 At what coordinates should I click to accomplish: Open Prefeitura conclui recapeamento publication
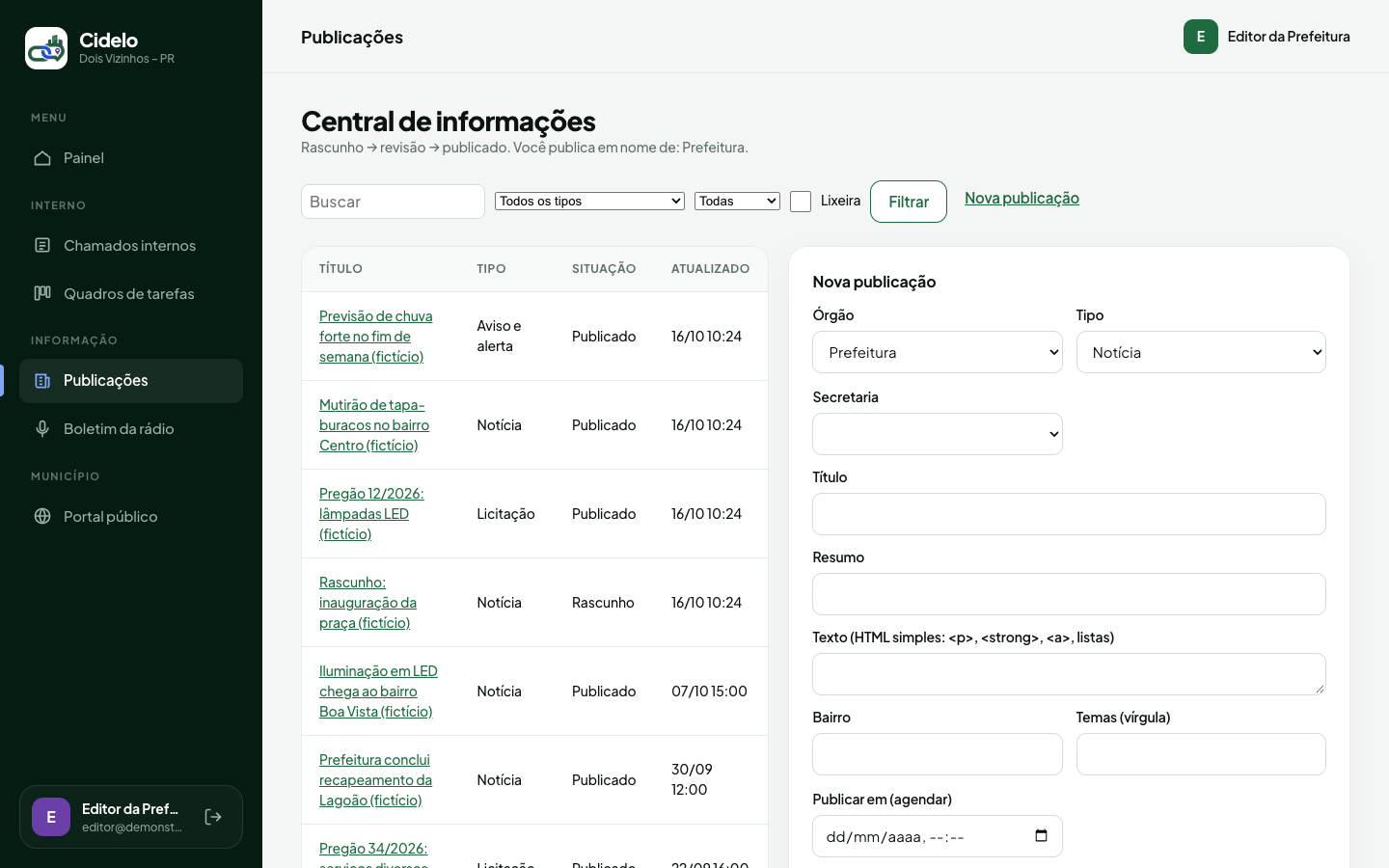pyautogui.click(x=375, y=780)
